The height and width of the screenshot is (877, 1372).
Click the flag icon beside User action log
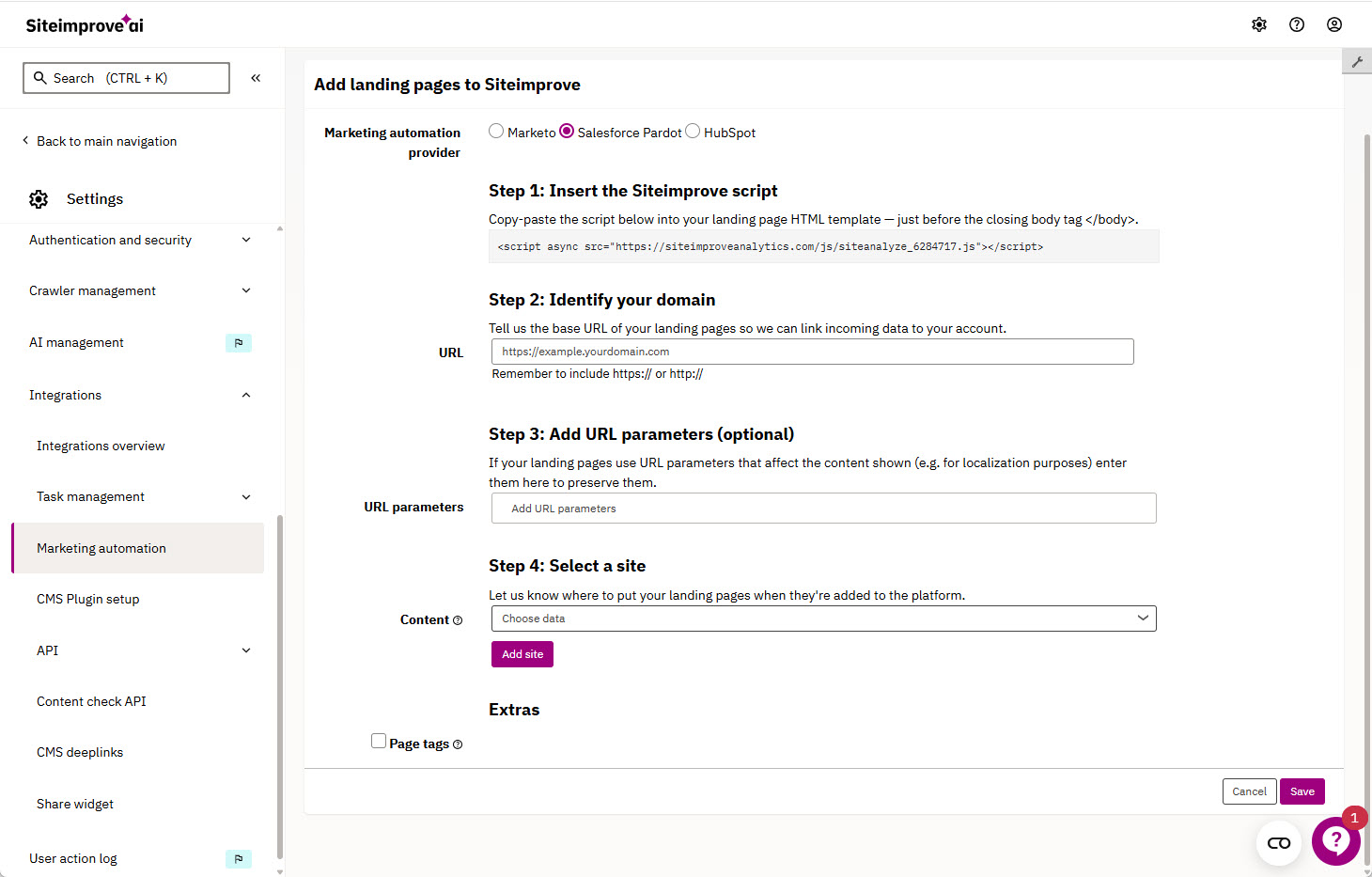tap(238, 858)
